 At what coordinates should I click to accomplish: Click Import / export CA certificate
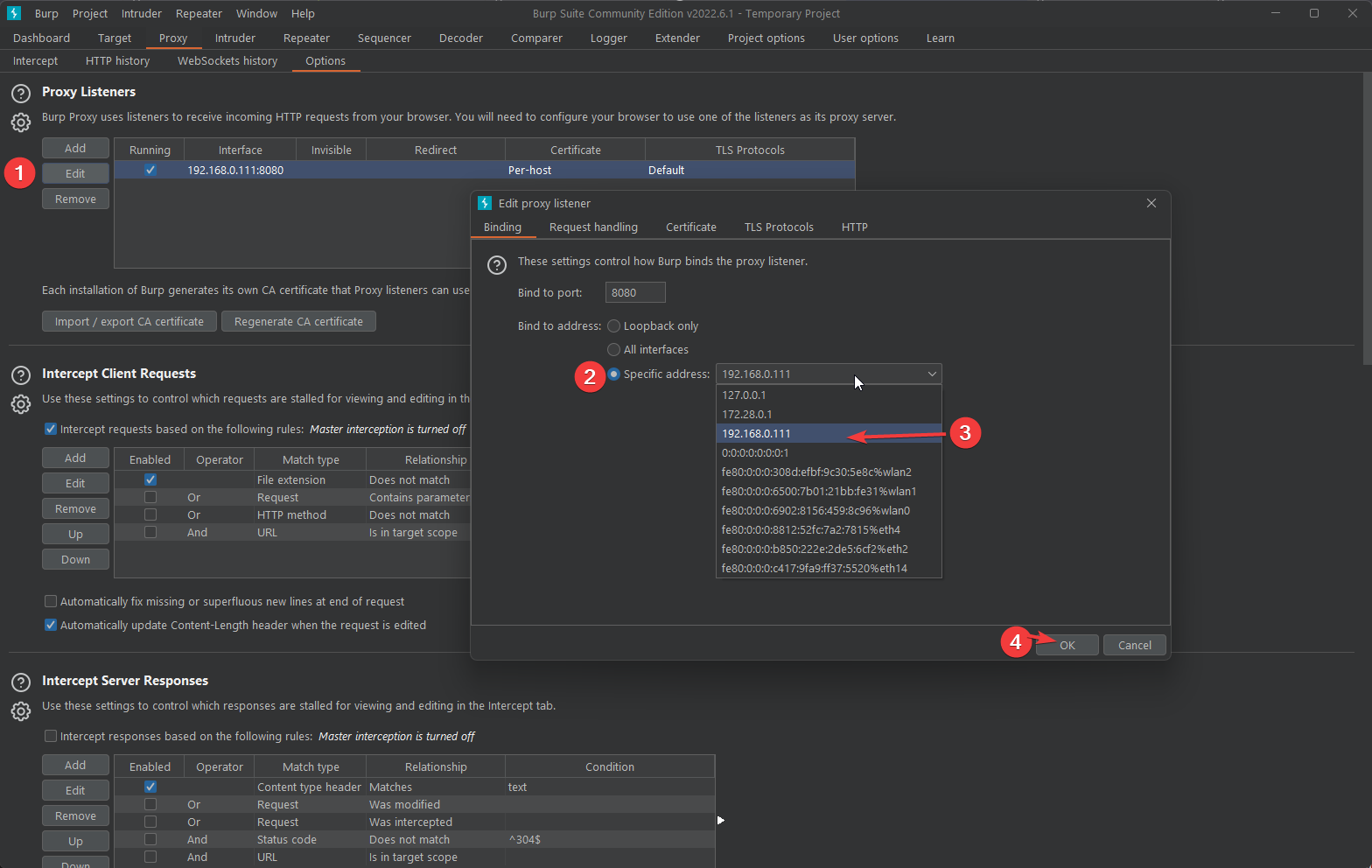(129, 321)
